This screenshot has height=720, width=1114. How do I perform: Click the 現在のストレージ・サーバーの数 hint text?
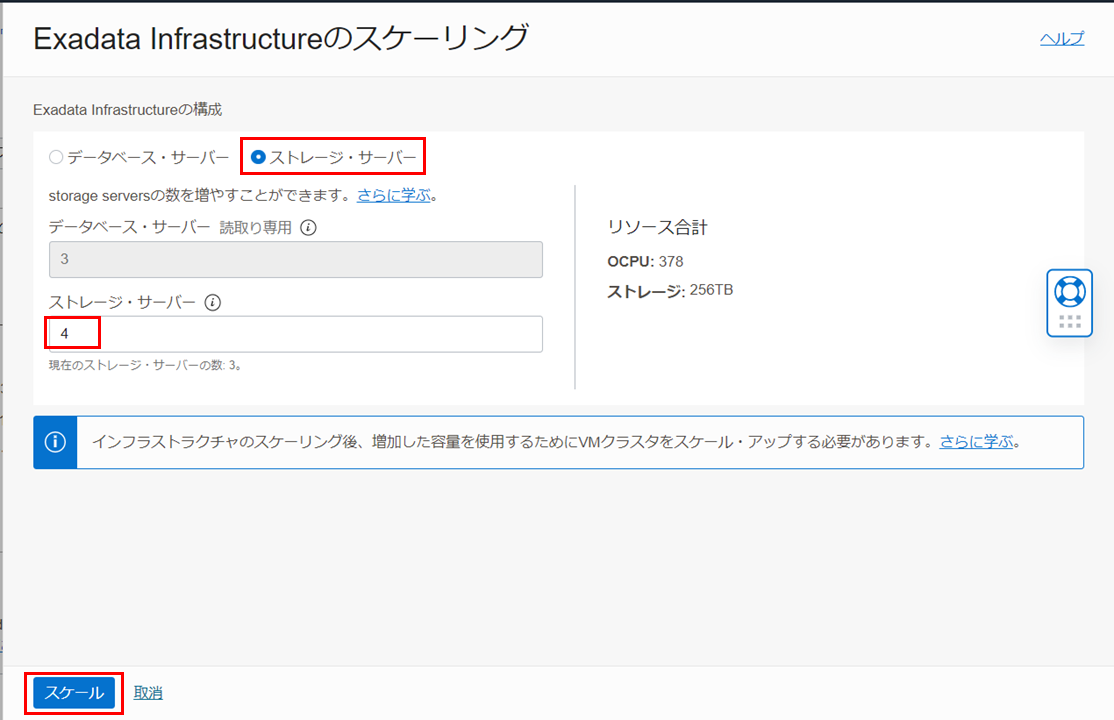[145, 365]
